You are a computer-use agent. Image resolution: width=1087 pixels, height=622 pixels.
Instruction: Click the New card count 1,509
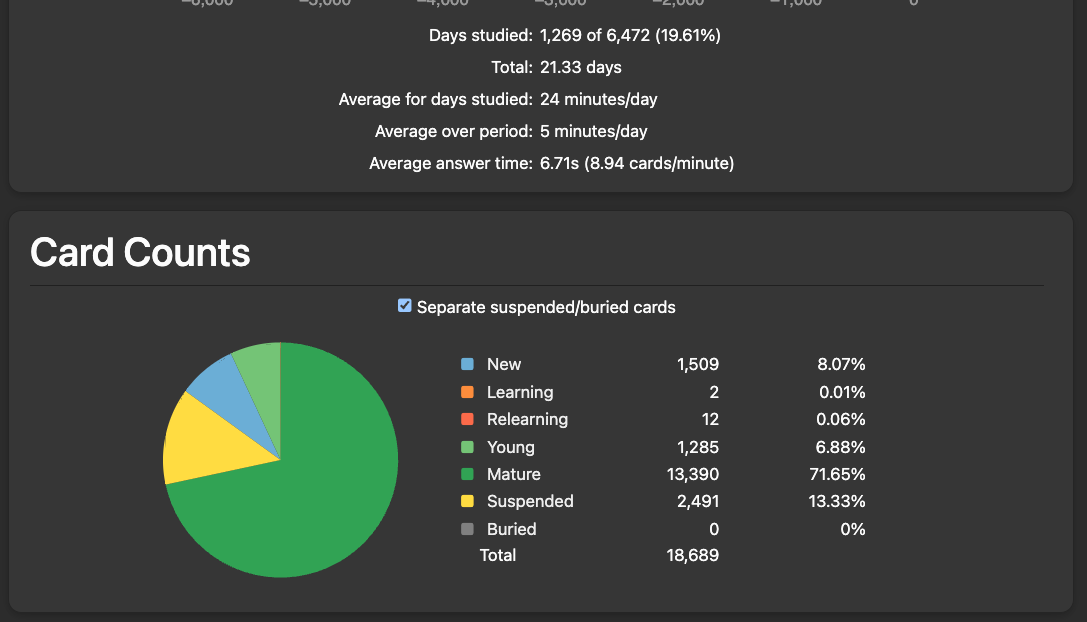point(697,365)
